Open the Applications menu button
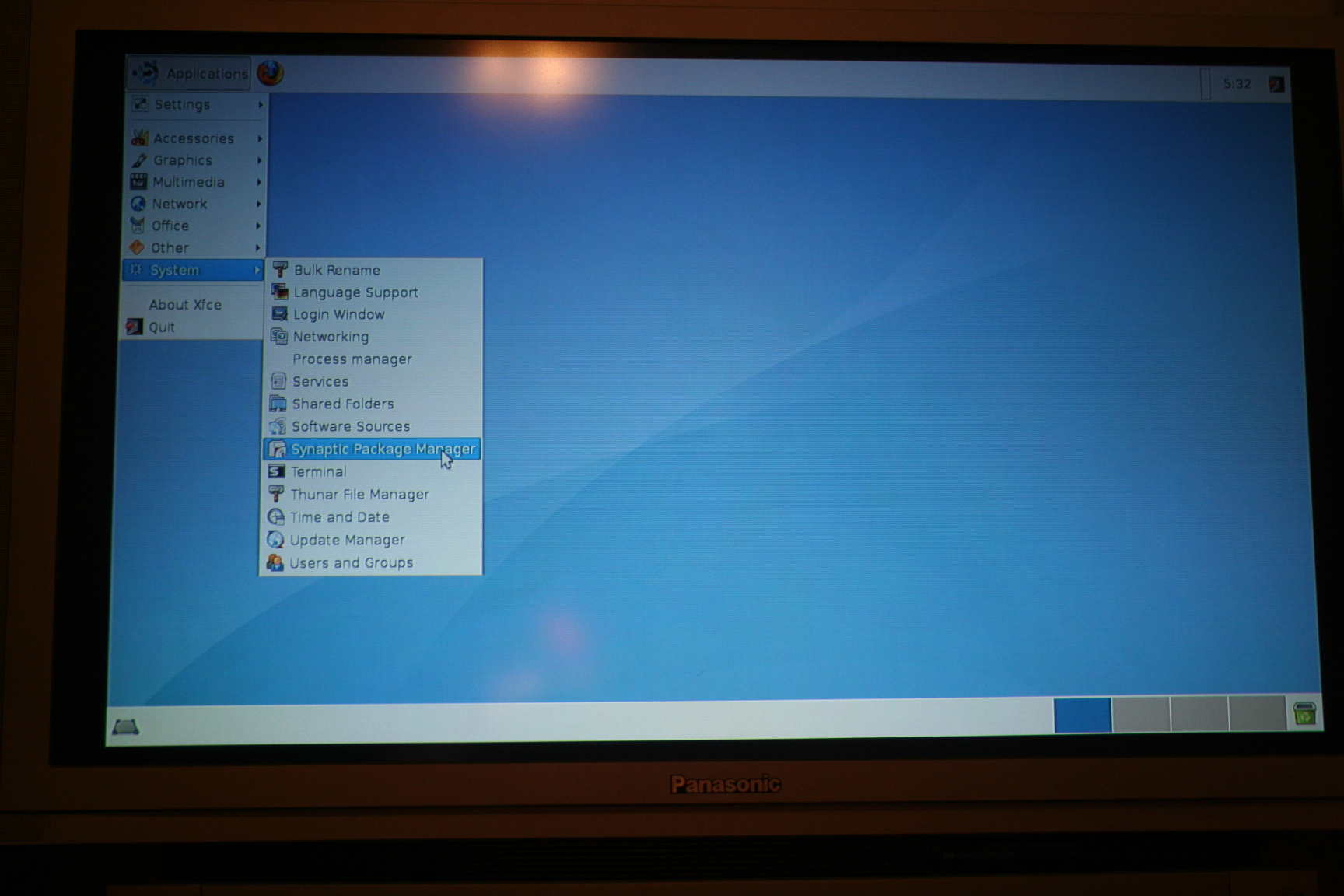This screenshot has height=896, width=1344. 189,73
